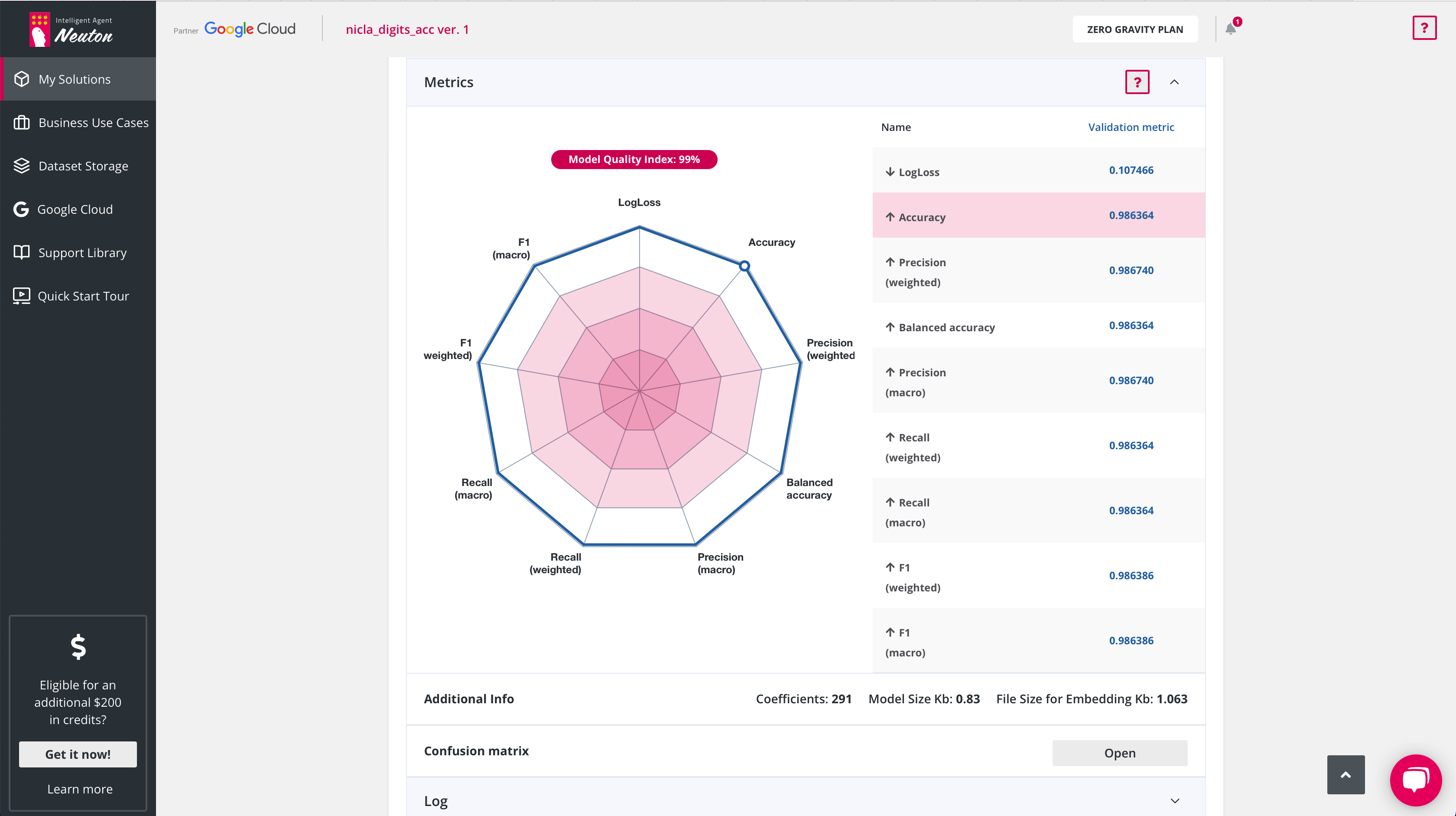The image size is (1456, 816).
Task: Collapse the Metrics section chevron
Action: [1174, 82]
